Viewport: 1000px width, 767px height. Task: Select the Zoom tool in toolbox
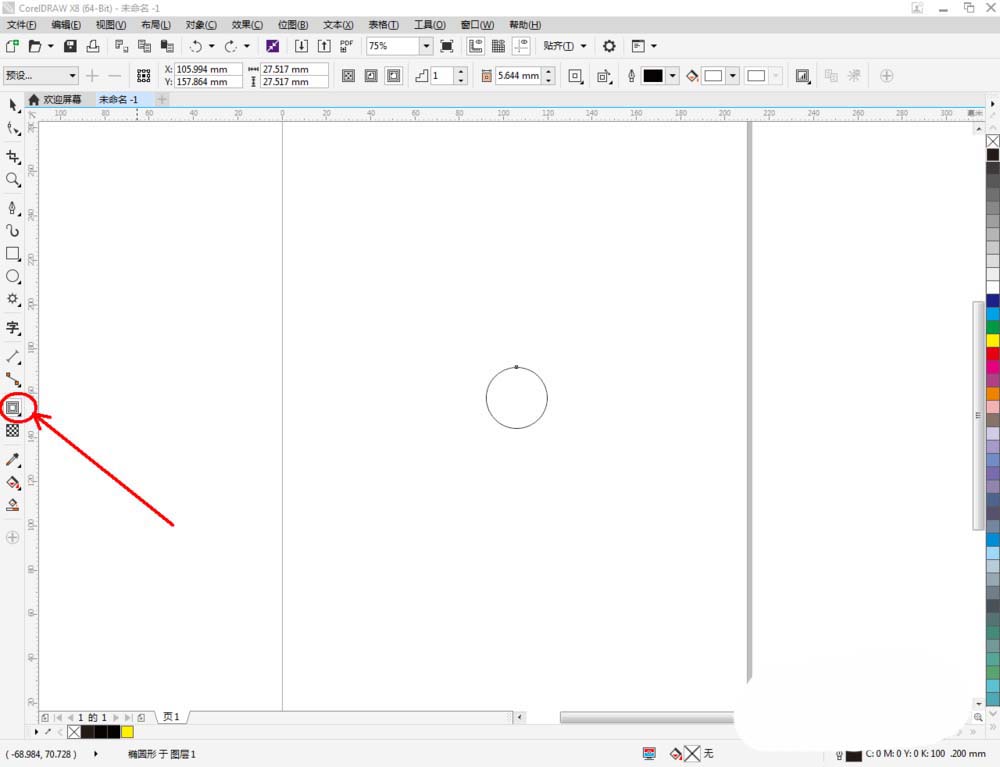tap(13, 180)
